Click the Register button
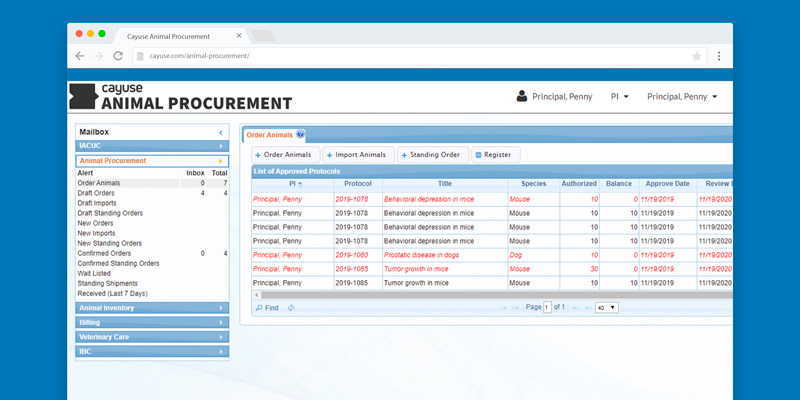The width and height of the screenshot is (800, 400). 496,155
